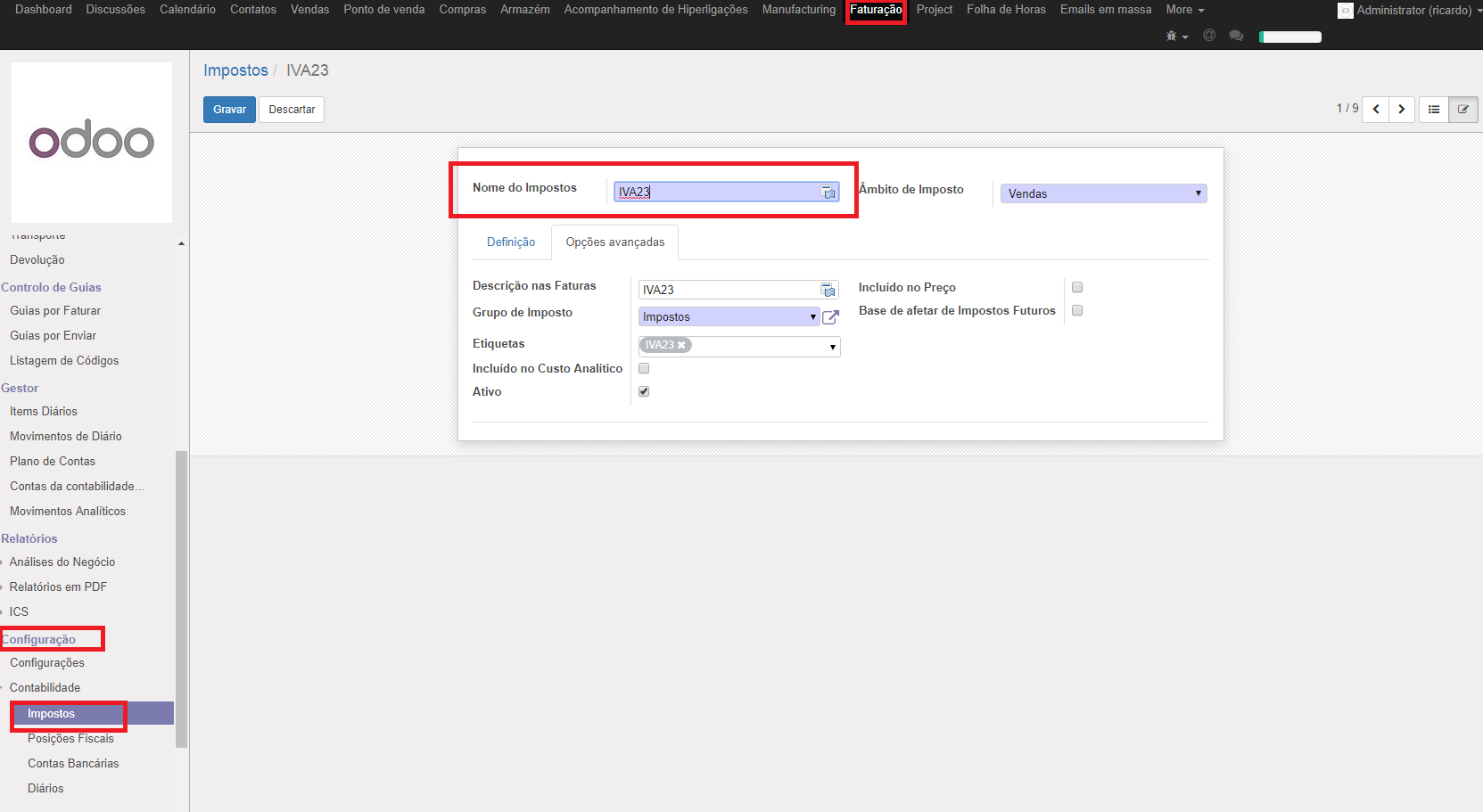Open external link beside Grupo de Imposto
This screenshot has height=812, width=1483.
click(x=830, y=317)
